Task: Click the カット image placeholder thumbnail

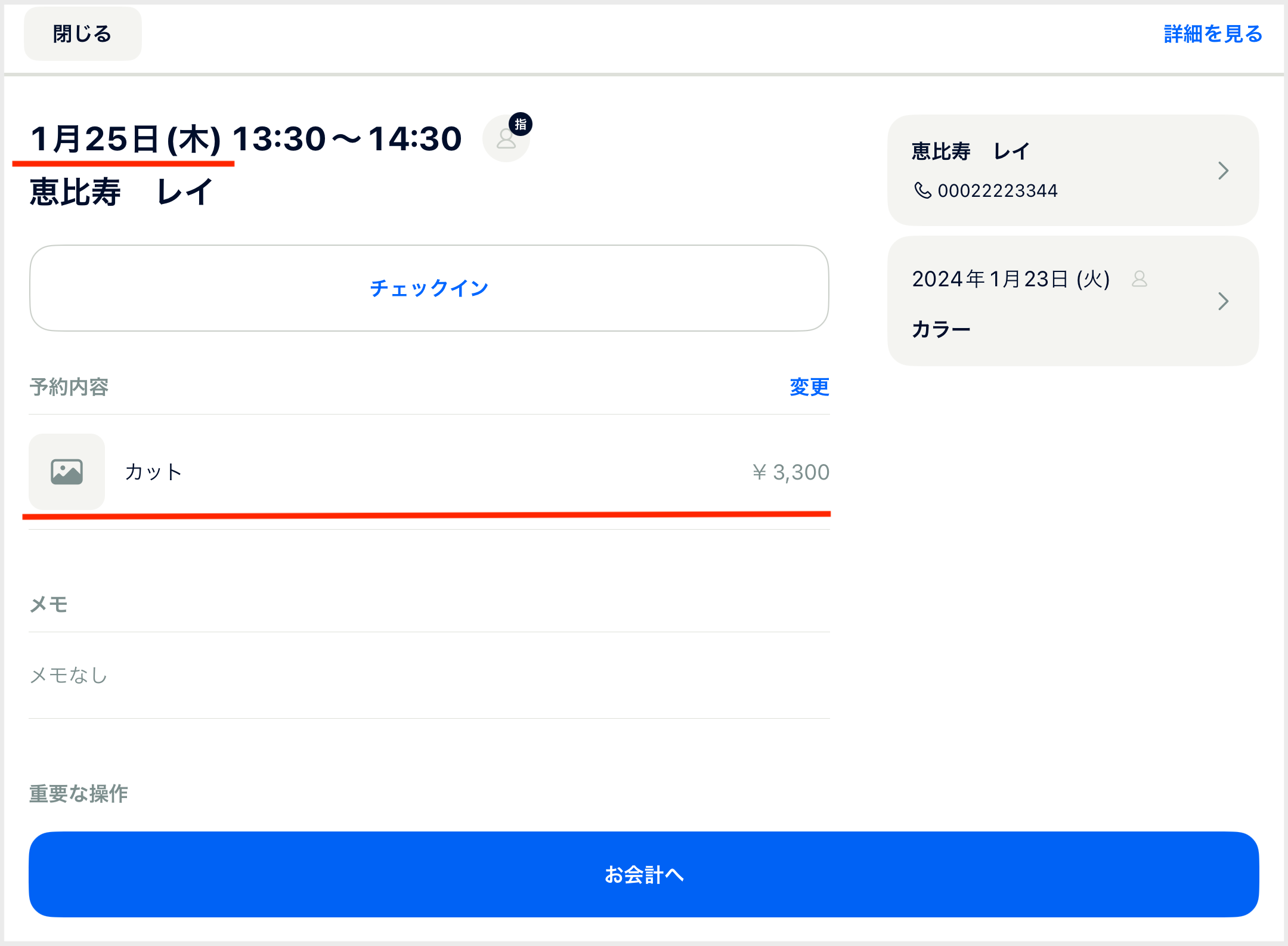Action: pyautogui.click(x=67, y=471)
